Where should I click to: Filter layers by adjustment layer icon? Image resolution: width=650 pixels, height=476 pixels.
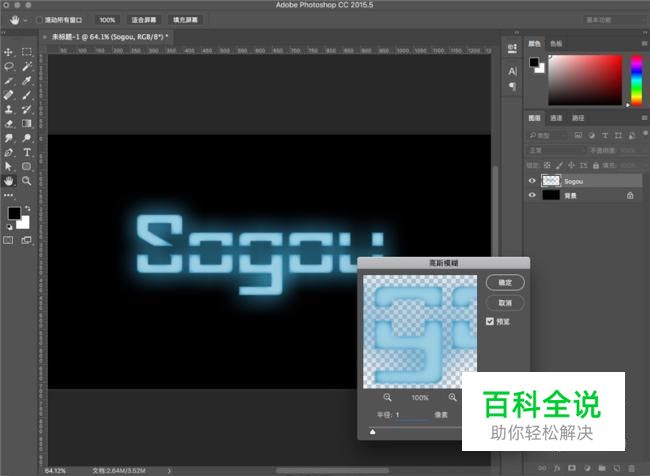pos(592,135)
